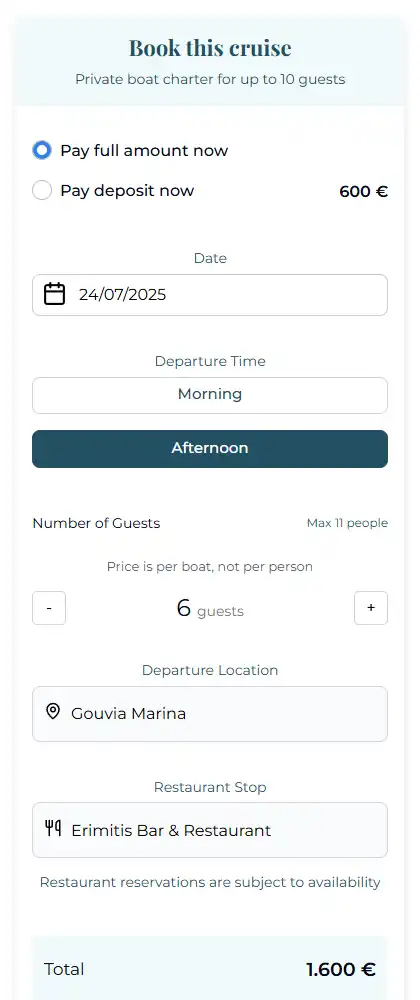420x1000 pixels.
Task: Choose Pay deposit now option
Action: pyautogui.click(x=42, y=190)
